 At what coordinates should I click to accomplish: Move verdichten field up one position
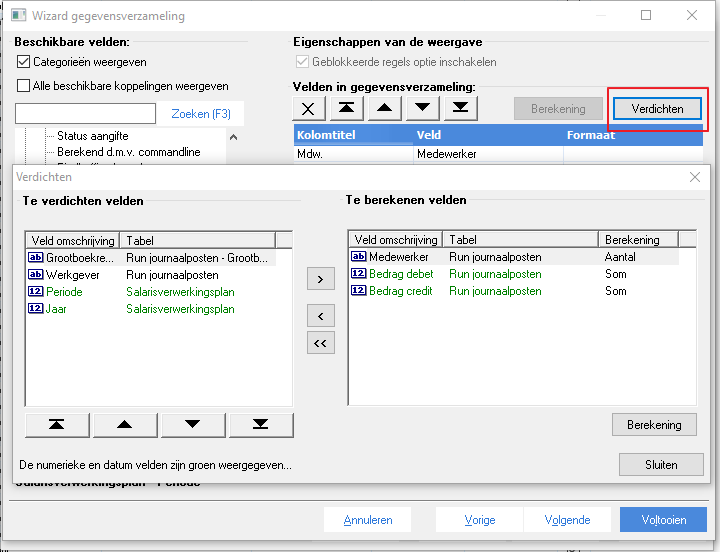[x=124, y=425]
